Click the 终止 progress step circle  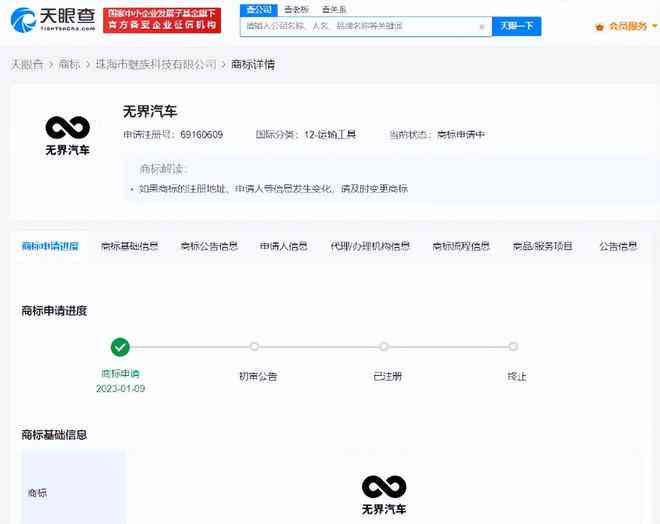tap(513, 346)
